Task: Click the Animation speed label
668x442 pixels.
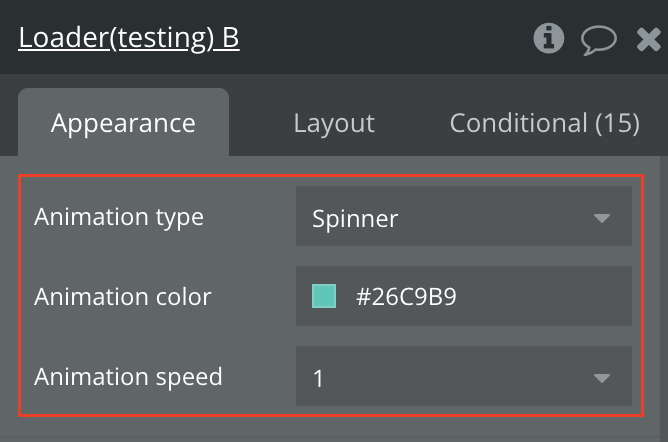Action: pos(128,377)
